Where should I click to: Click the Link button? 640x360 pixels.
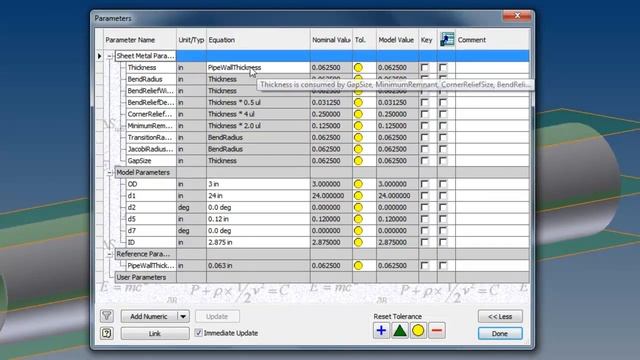pos(155,333)
